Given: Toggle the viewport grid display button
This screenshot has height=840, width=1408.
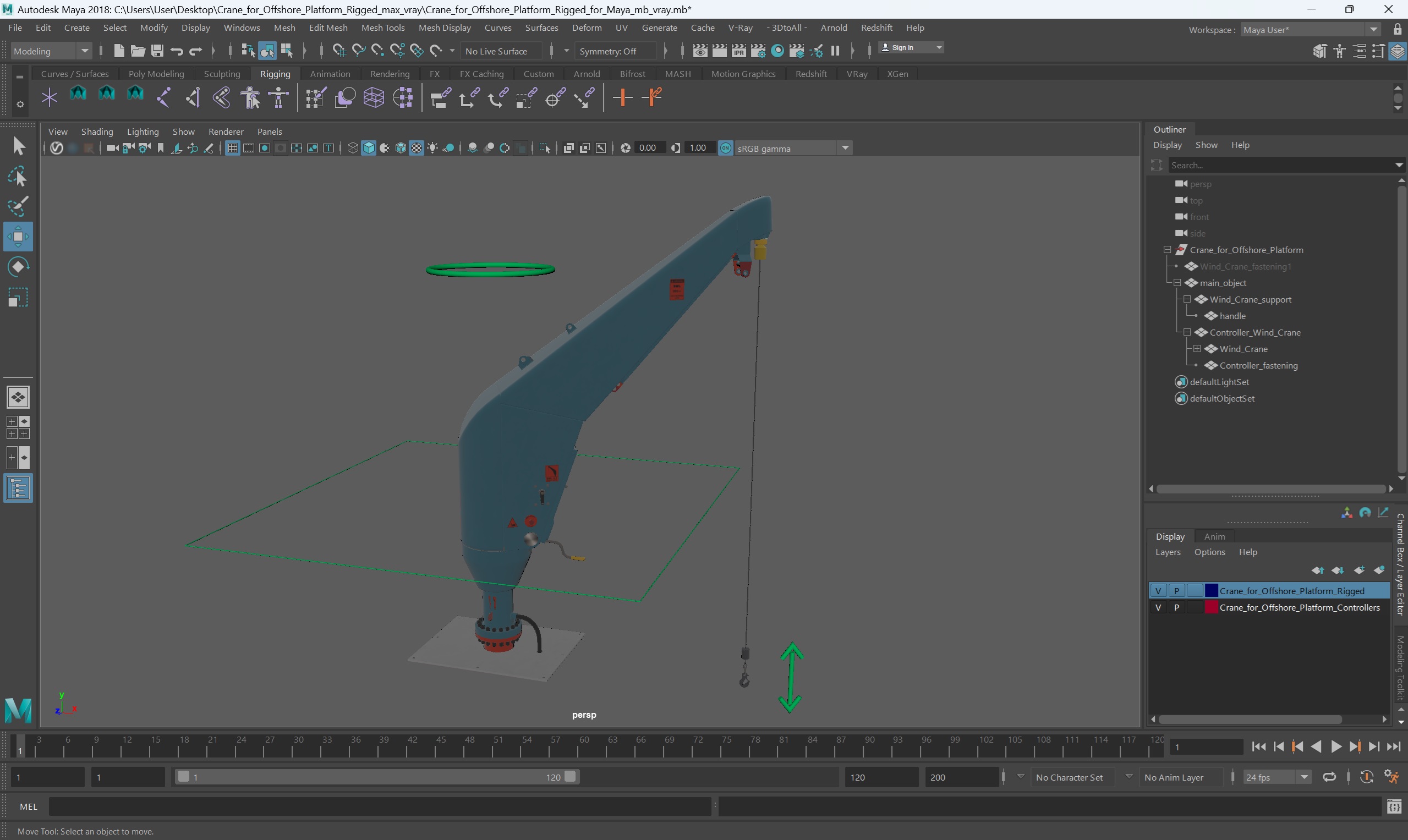Looking at the screenshot, I should [232, 149].
